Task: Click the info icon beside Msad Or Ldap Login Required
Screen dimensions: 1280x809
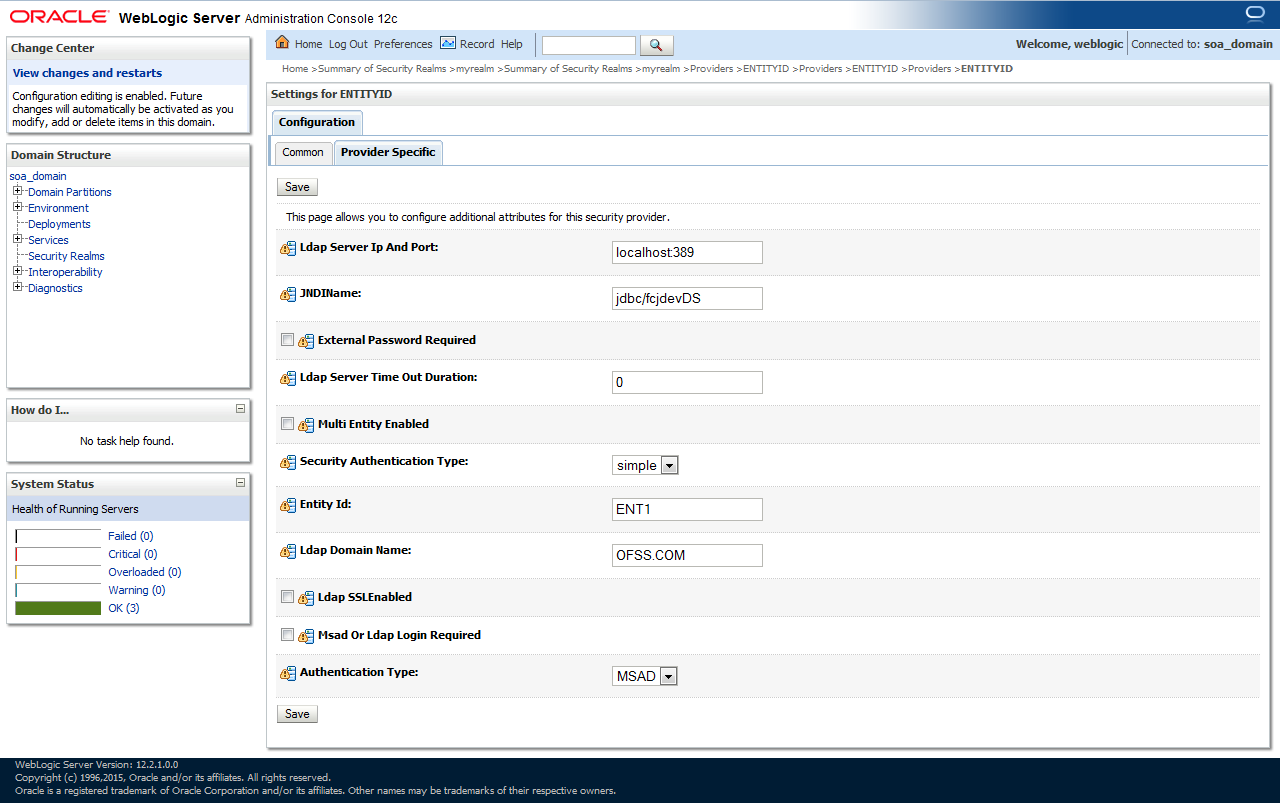Action: point(306,636)
